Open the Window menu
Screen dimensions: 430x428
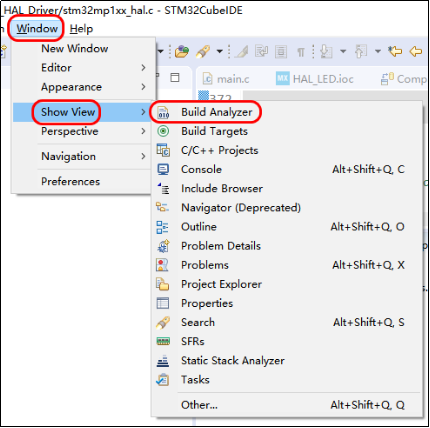37,29
